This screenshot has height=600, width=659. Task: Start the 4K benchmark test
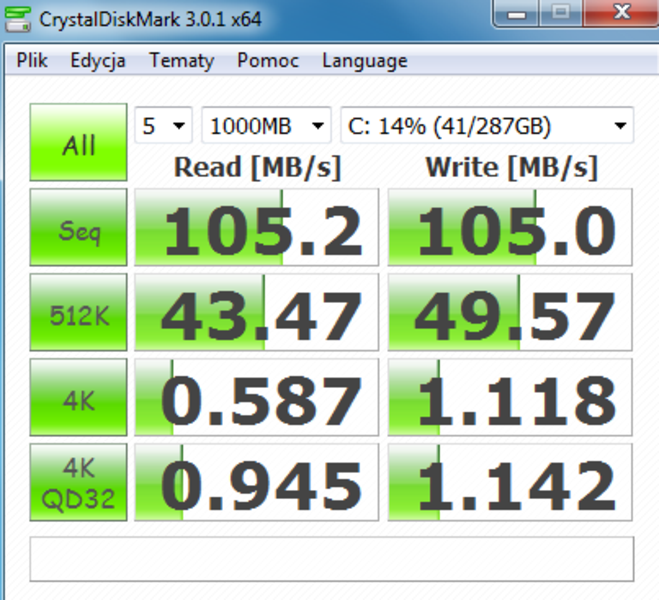[x=79, y=397]
